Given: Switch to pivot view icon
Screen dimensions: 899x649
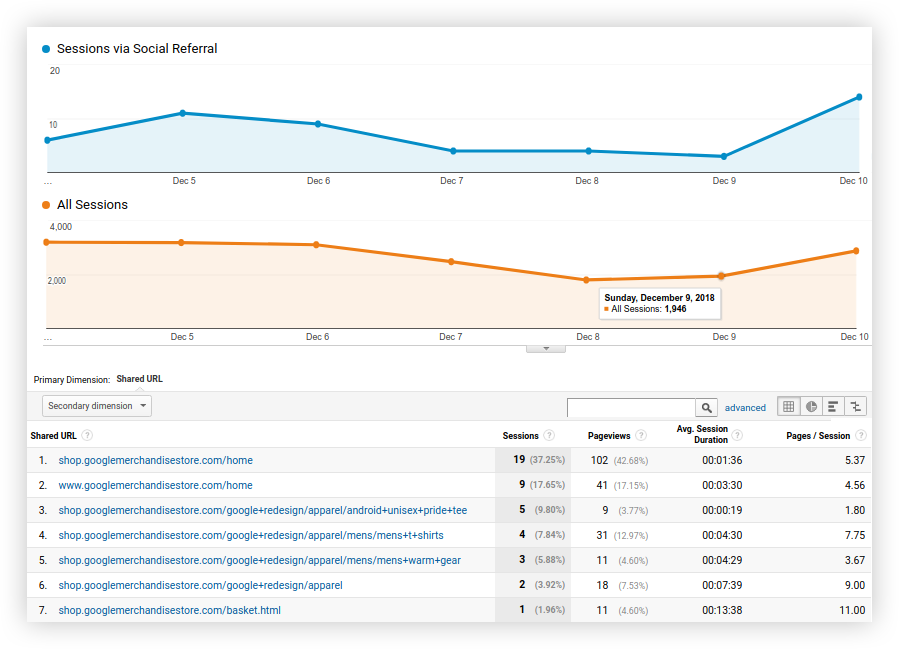Looking at the screenshot, I should click(x=855, y=406).
